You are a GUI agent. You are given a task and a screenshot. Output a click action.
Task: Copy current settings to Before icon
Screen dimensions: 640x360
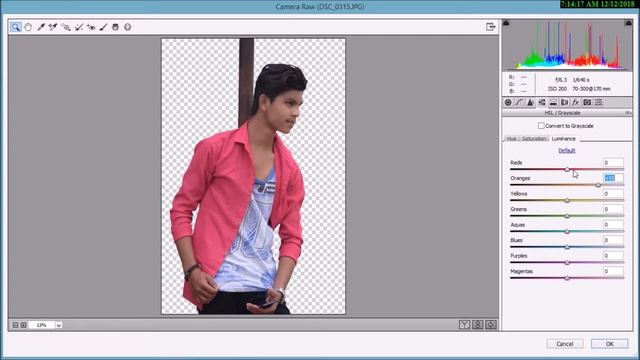click(491, 324)
